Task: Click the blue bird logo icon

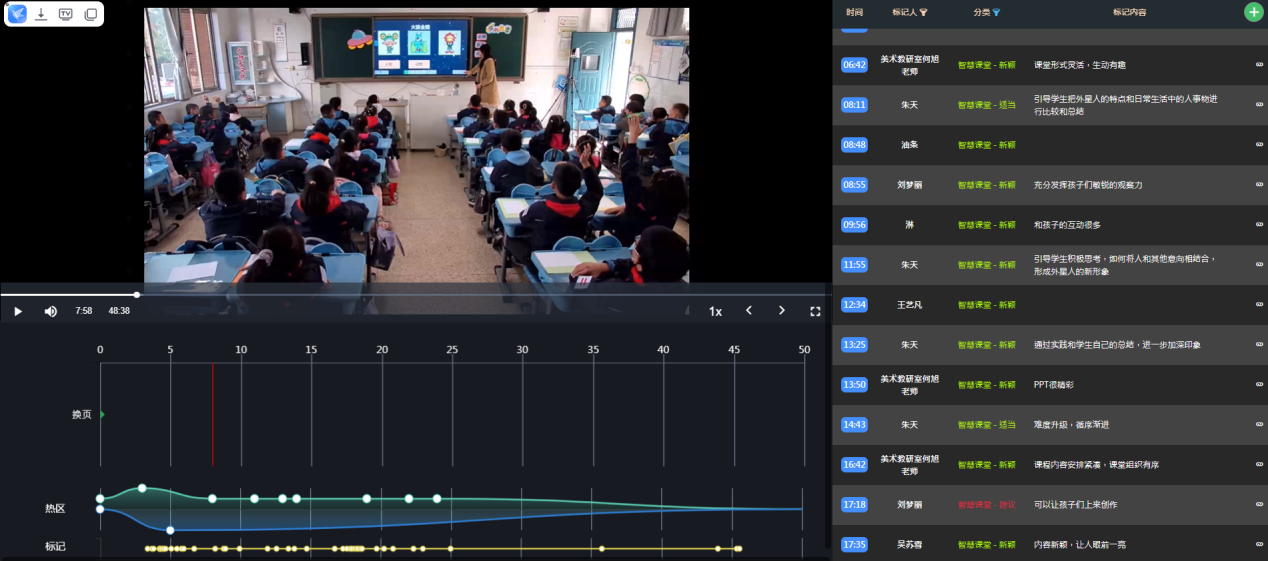Action: 18,14
